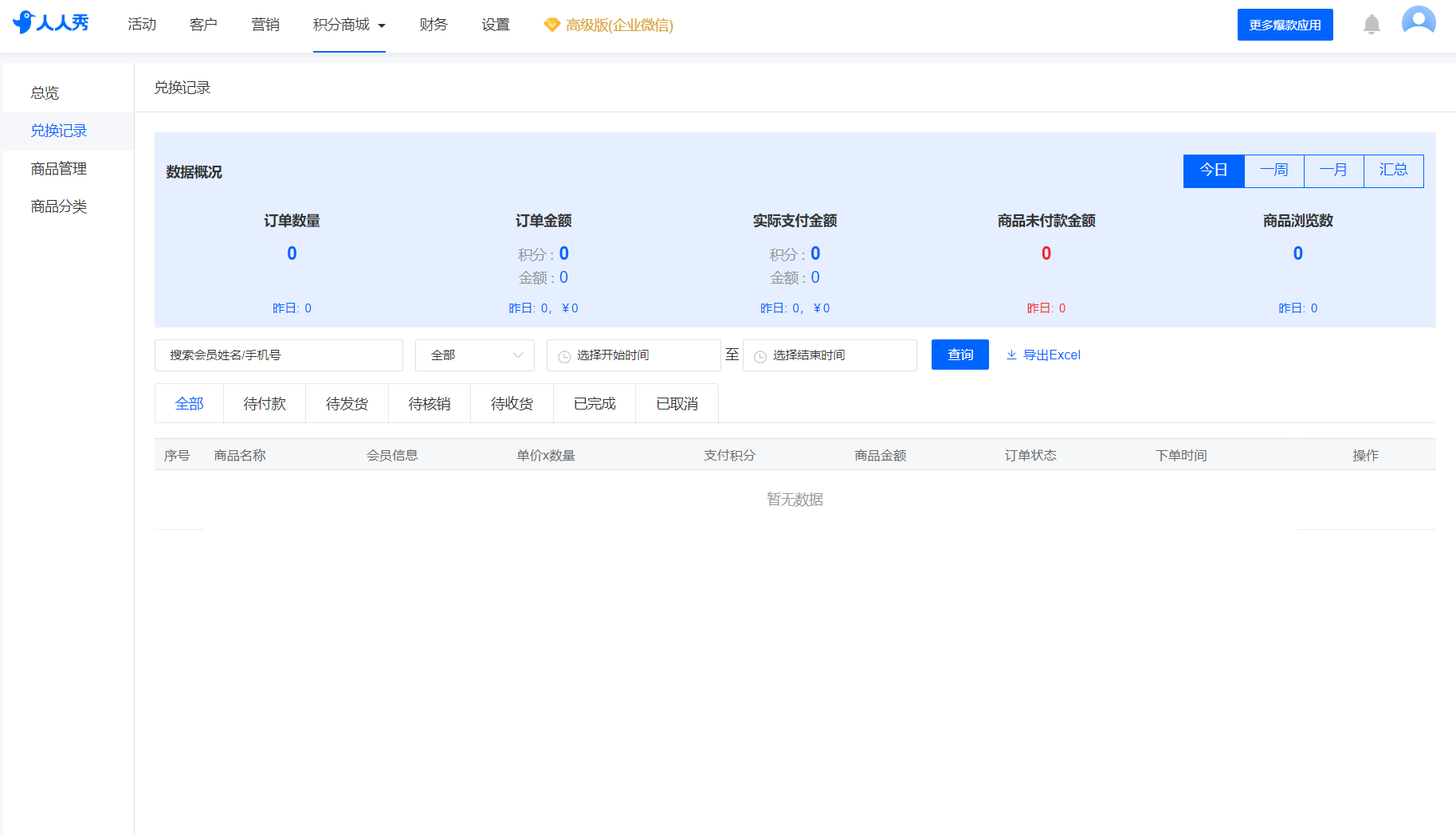
Task: Open the user avatar menu
Action: pos(1419,22)
